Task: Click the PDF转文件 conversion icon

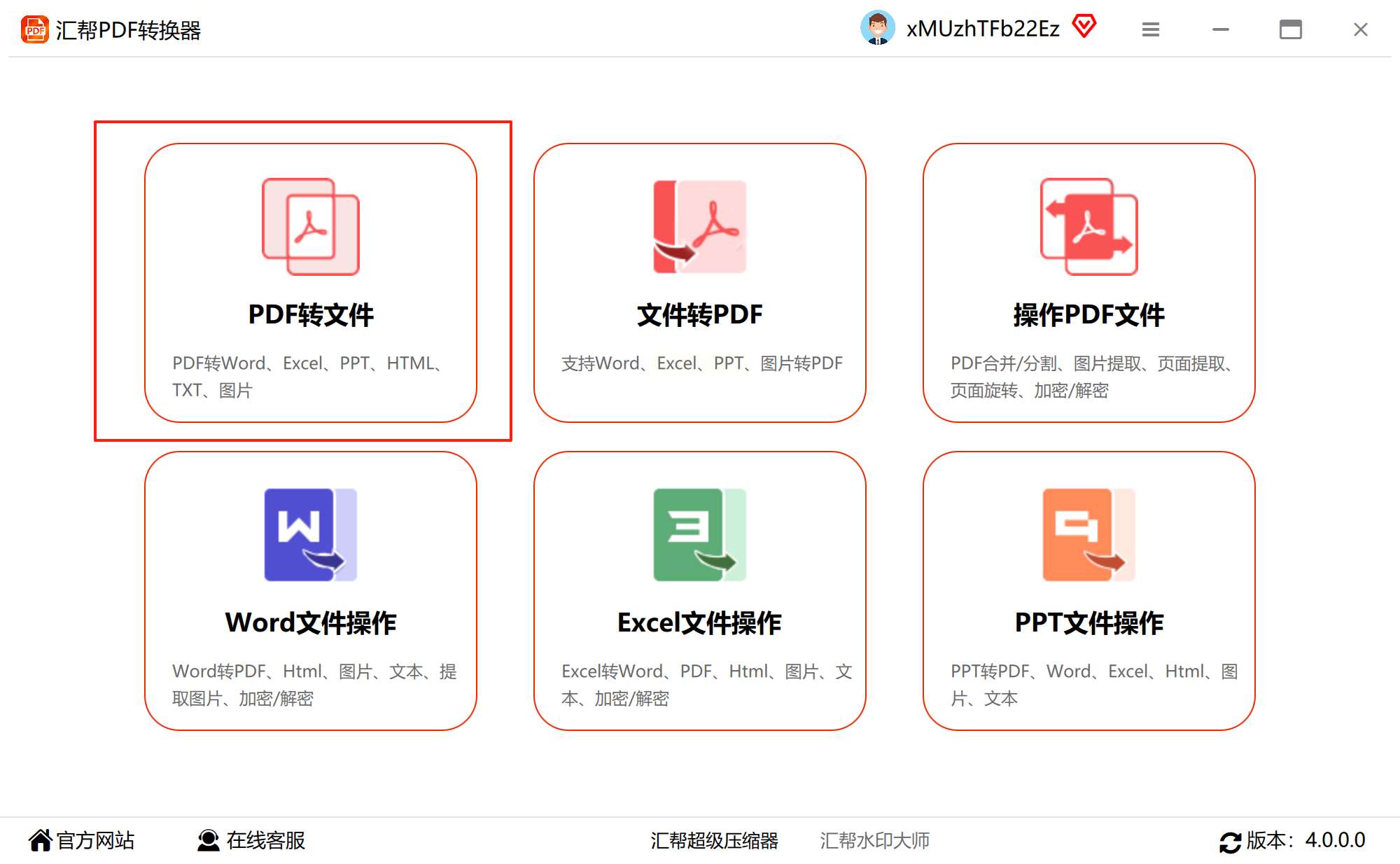Action: pos(310,226)
